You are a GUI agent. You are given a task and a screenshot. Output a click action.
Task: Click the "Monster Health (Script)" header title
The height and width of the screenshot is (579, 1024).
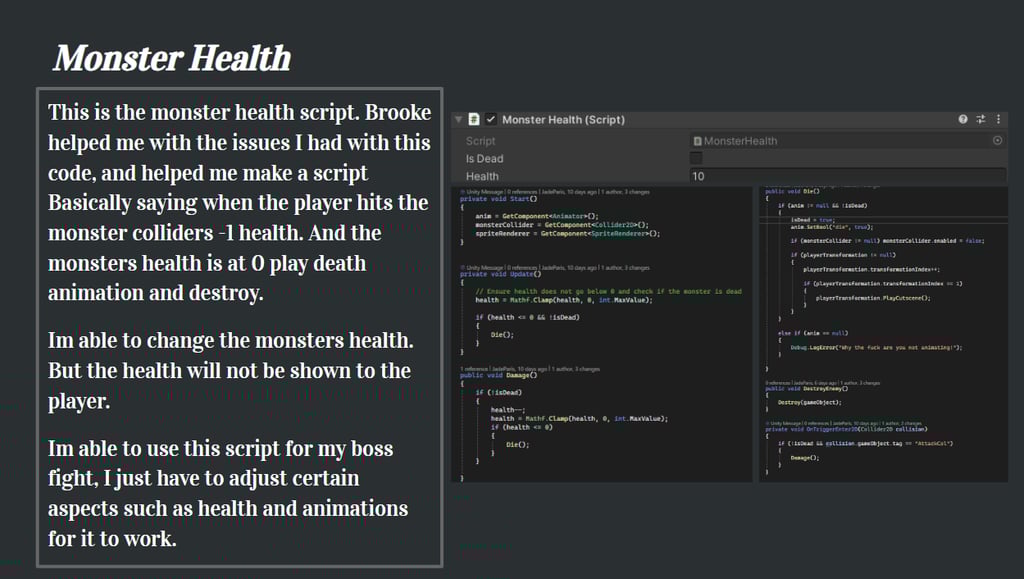563,119
